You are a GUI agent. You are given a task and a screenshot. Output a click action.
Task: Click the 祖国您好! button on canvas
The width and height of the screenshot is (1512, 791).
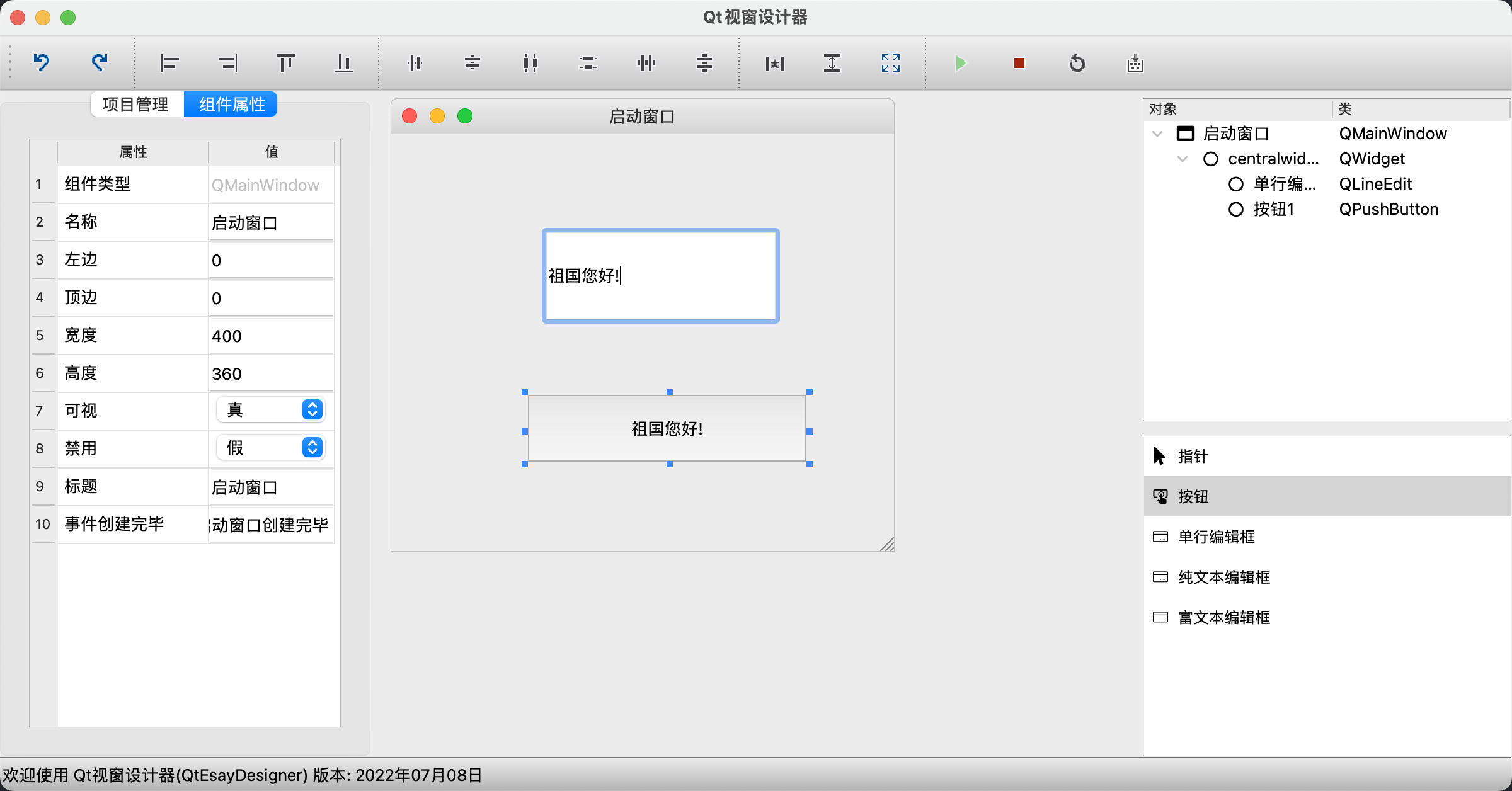point(667,429)
